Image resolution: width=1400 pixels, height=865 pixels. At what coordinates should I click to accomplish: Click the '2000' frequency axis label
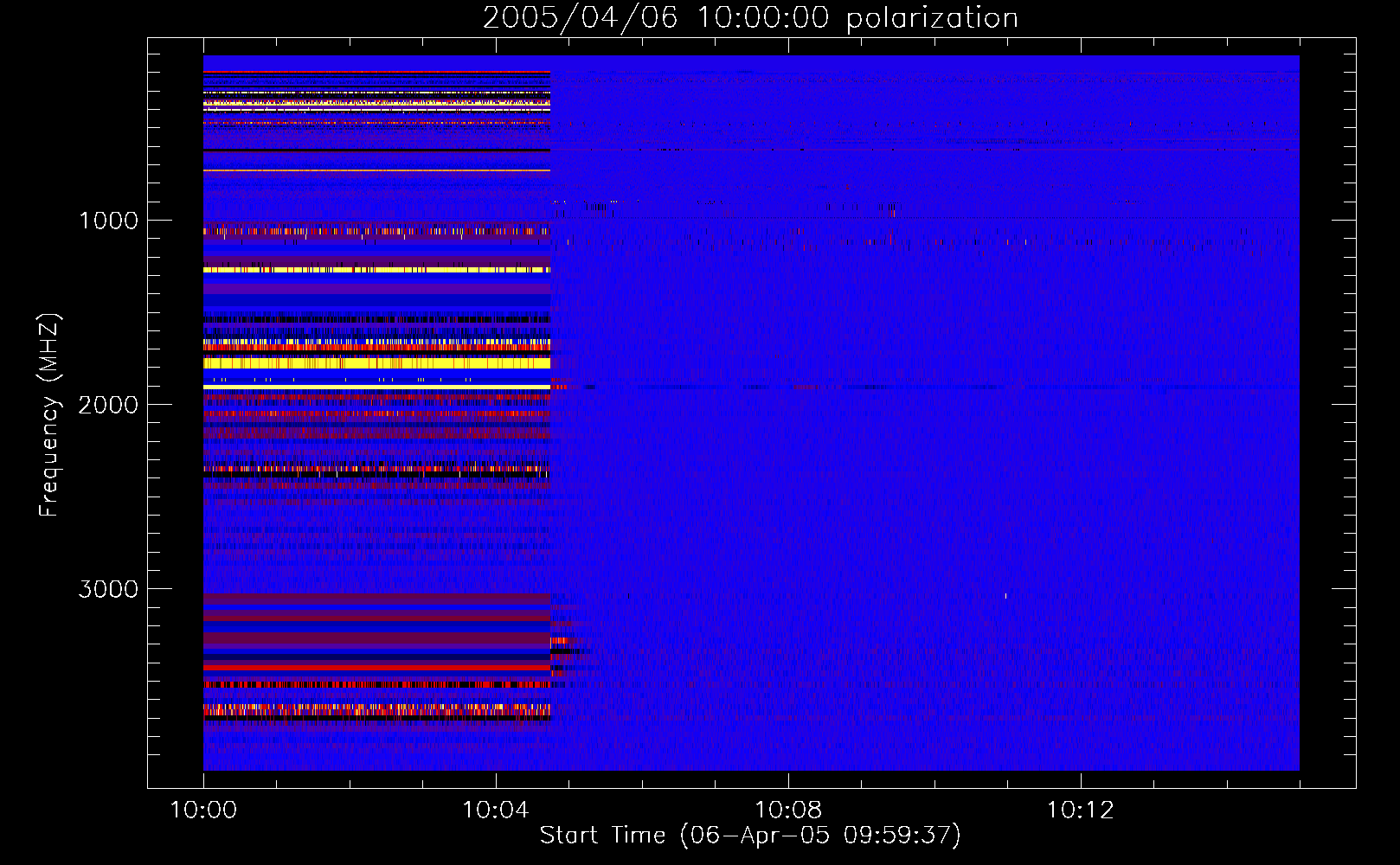click(108, 405)
